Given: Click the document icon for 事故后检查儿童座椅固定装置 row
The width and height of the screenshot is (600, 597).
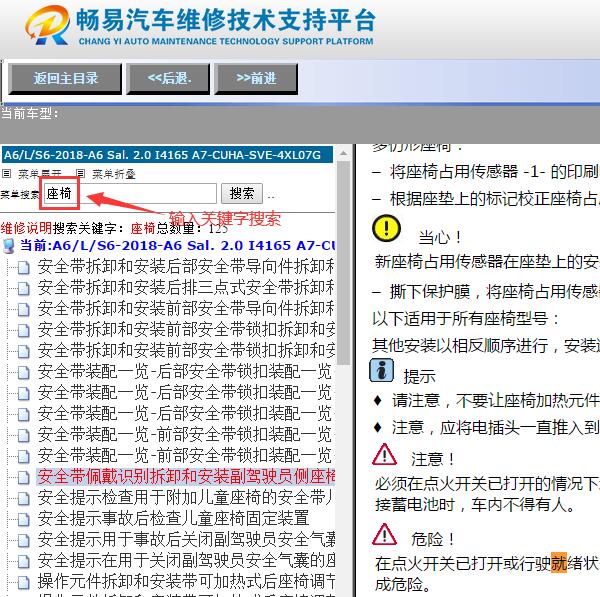Looking at the screenshot, I should click(24, 519).
